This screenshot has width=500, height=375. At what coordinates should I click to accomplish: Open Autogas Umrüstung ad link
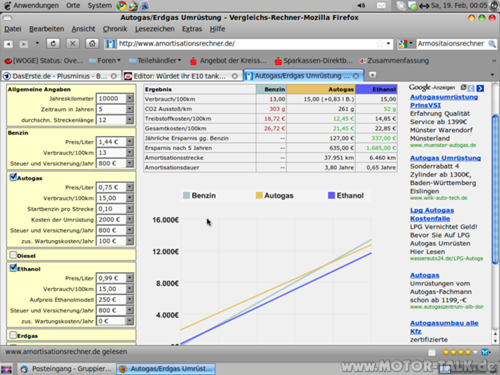click(x=445, y=158)
